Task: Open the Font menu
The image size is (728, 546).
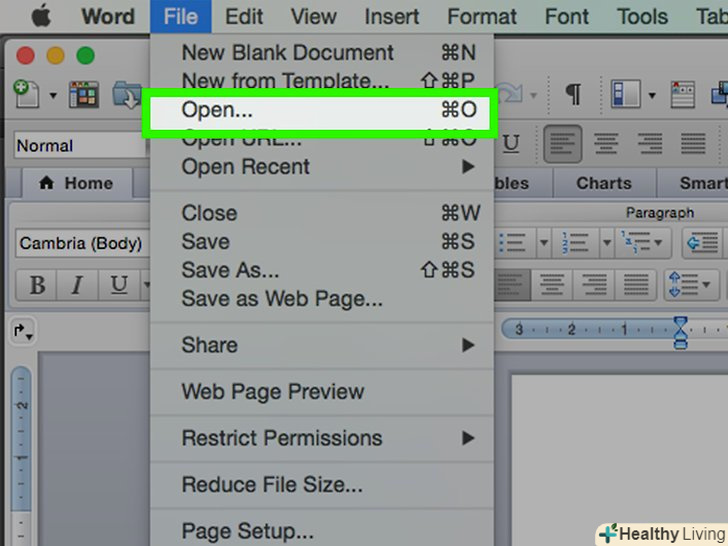Action: point(566,17)
